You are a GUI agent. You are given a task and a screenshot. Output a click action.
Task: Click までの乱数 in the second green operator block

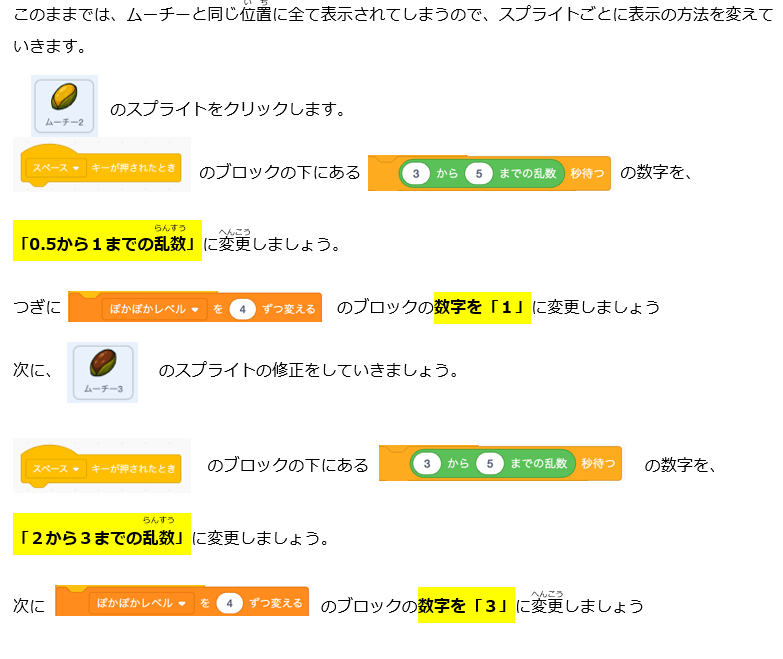click(x=541, y=463)
